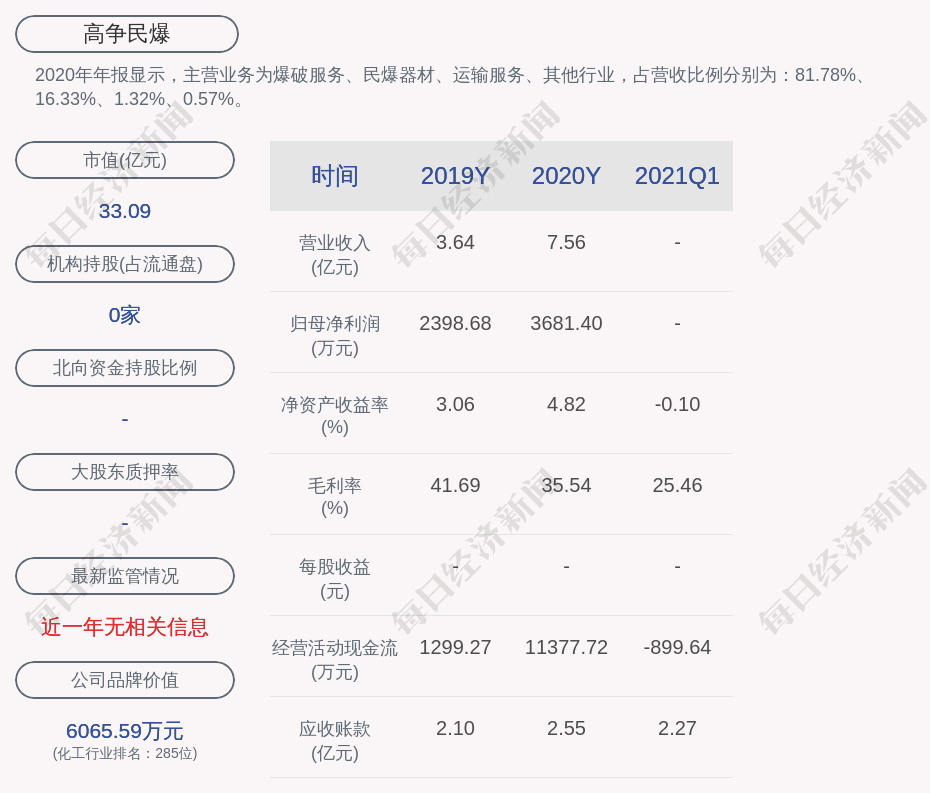Click the 大股东质押率 label pill

[125, 472]
